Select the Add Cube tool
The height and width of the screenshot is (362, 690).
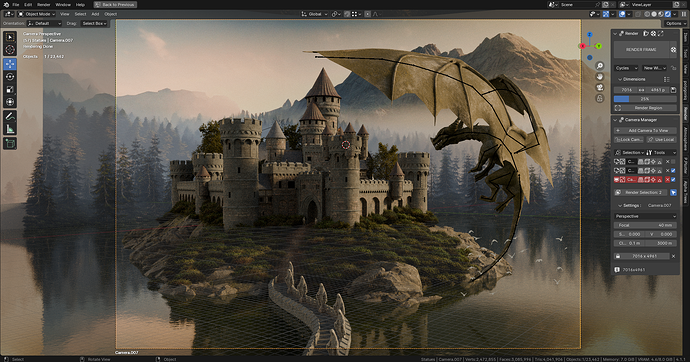tap(10, 143)
